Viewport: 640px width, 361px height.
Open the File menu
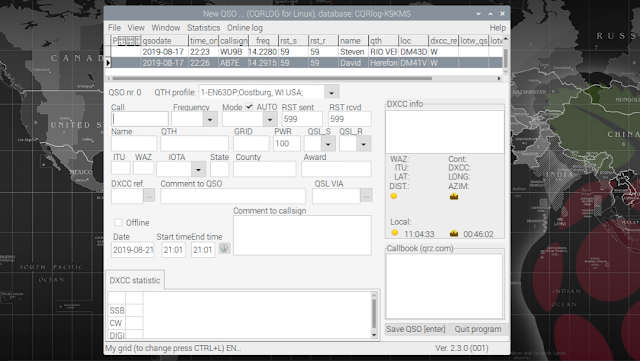pos(114,28)
